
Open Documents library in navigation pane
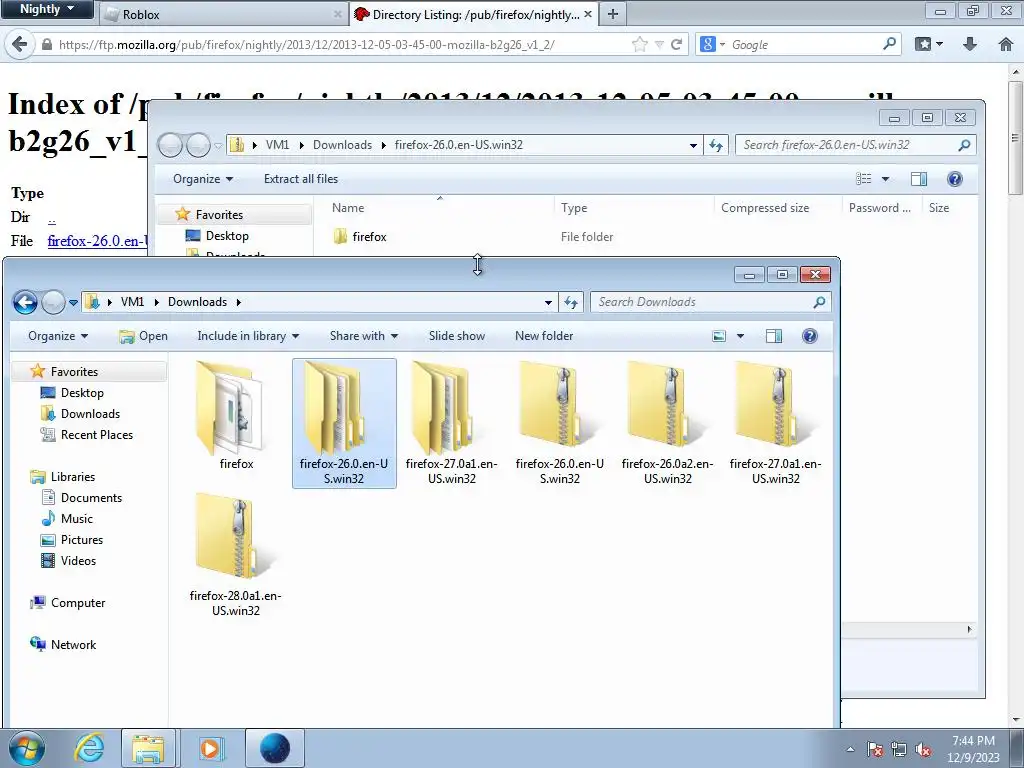click(91, 498)
